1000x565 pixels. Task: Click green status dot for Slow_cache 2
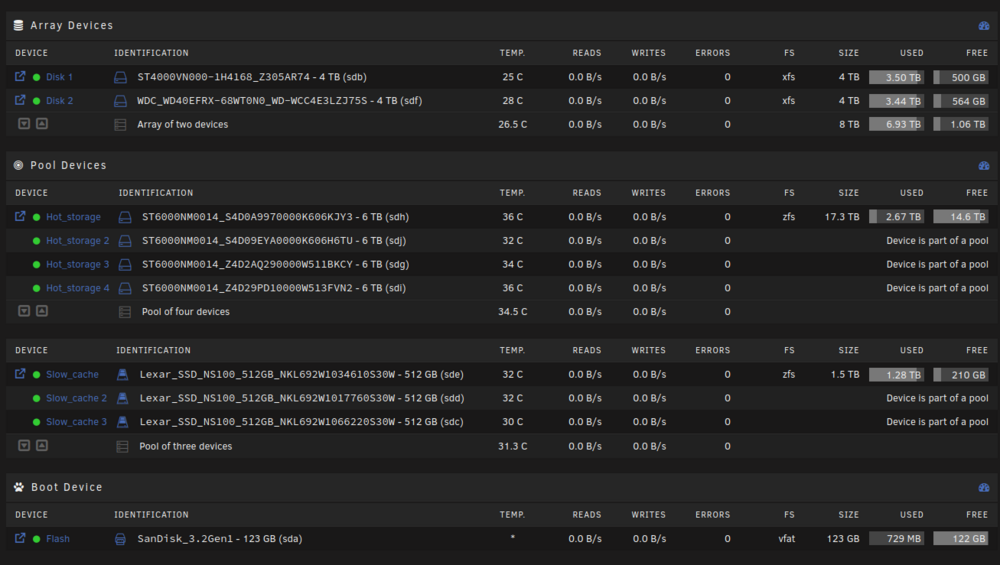point(36,399)
